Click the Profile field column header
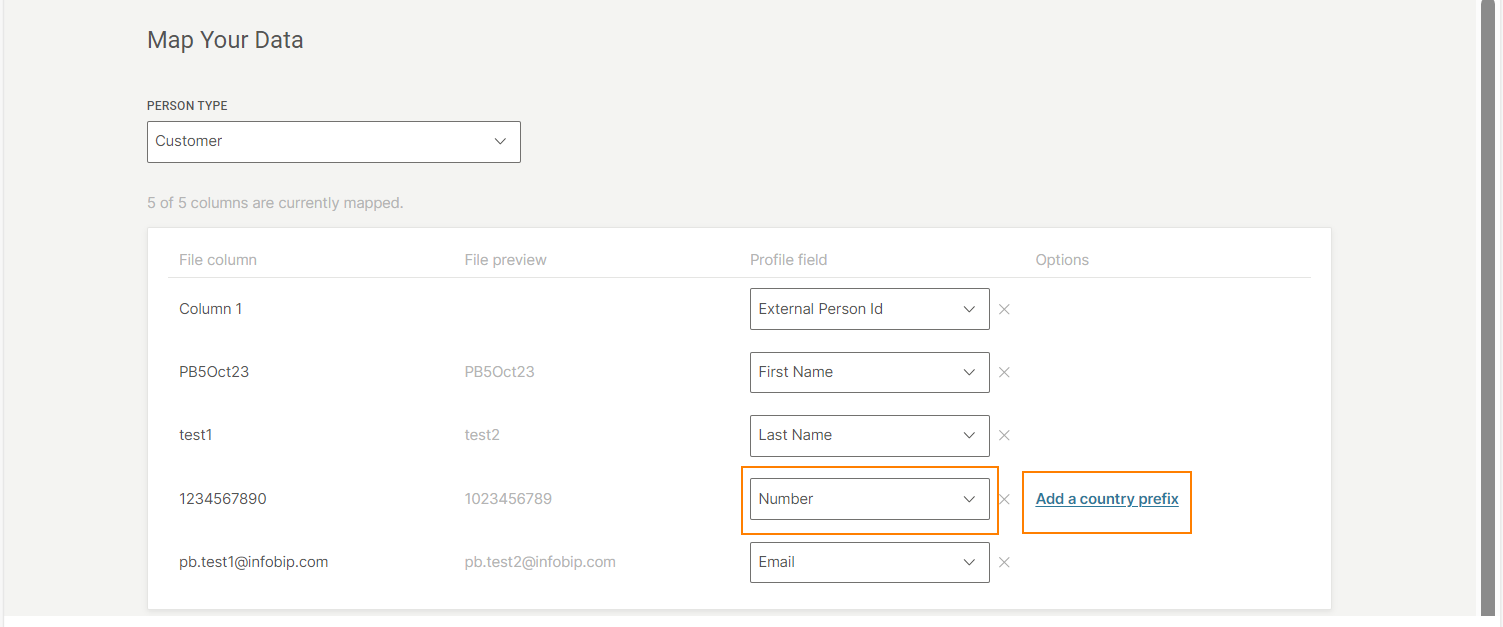Image resolution: width=1503 pixels, height=627 pixels. pos(789,260)
